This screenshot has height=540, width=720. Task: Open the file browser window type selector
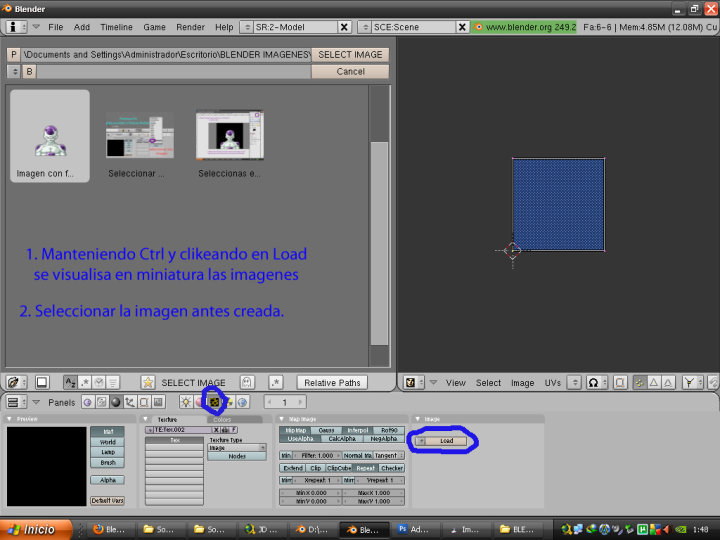pyautogui.click(x=17, y=382)
